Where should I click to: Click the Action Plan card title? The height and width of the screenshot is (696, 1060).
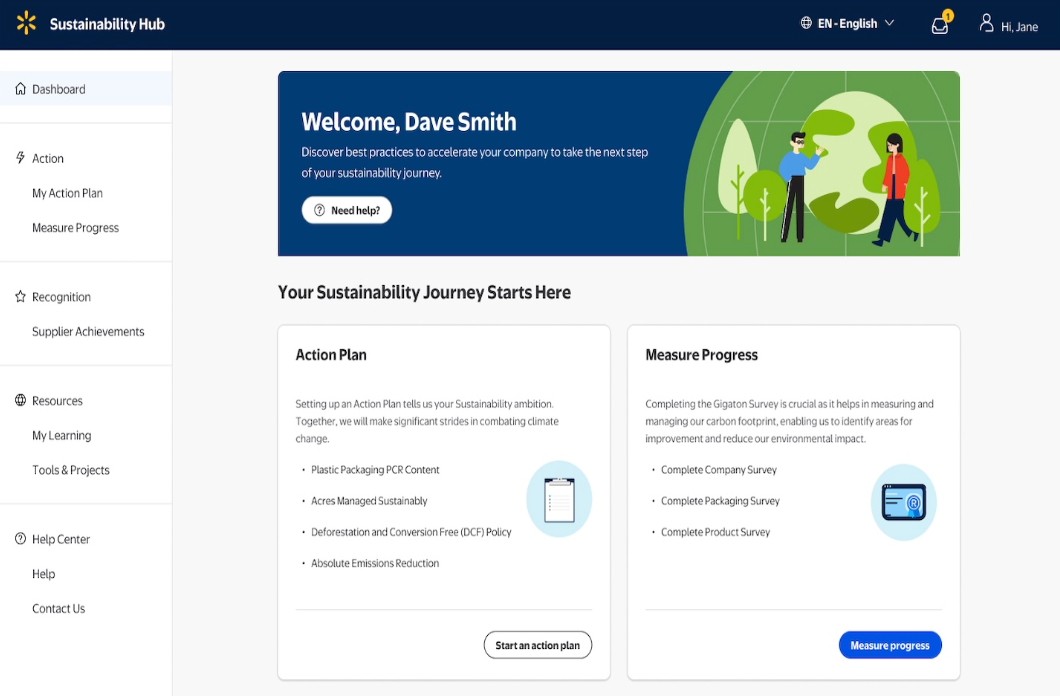(331, 355)
